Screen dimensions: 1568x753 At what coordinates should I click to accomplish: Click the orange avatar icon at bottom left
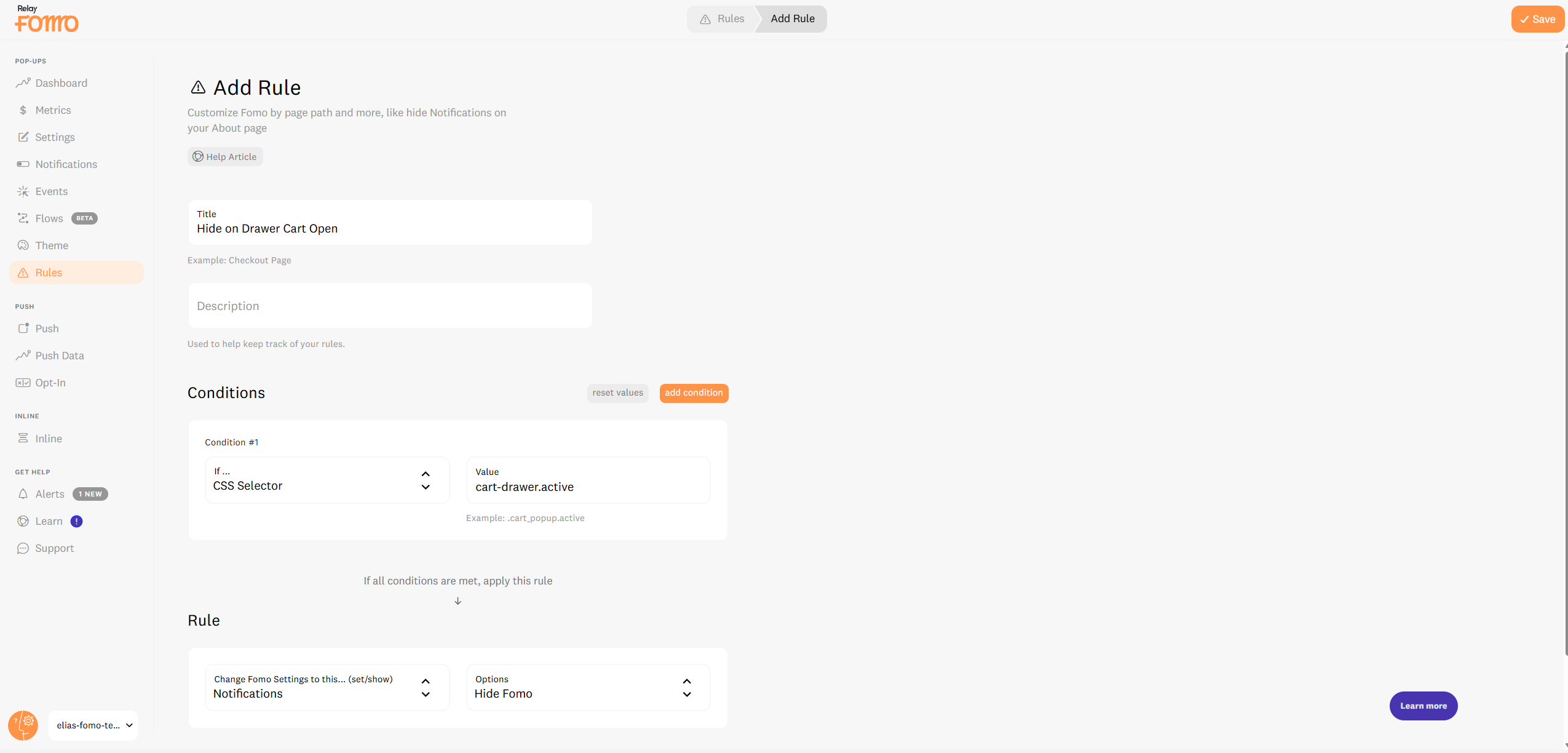(x=23, y=725)
